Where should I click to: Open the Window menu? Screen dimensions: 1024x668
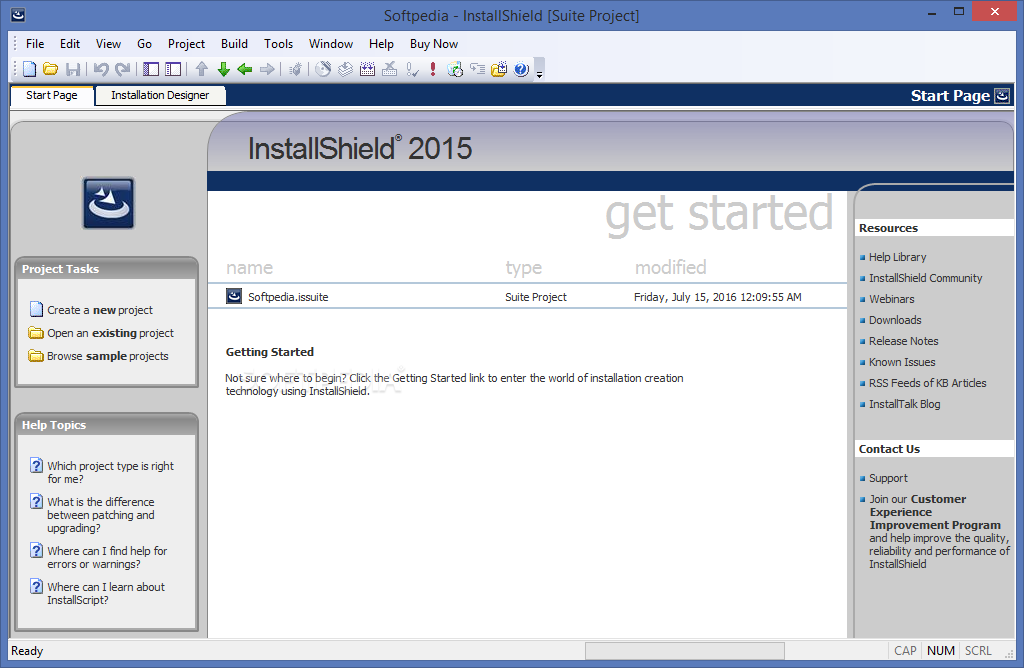[331, 44]
